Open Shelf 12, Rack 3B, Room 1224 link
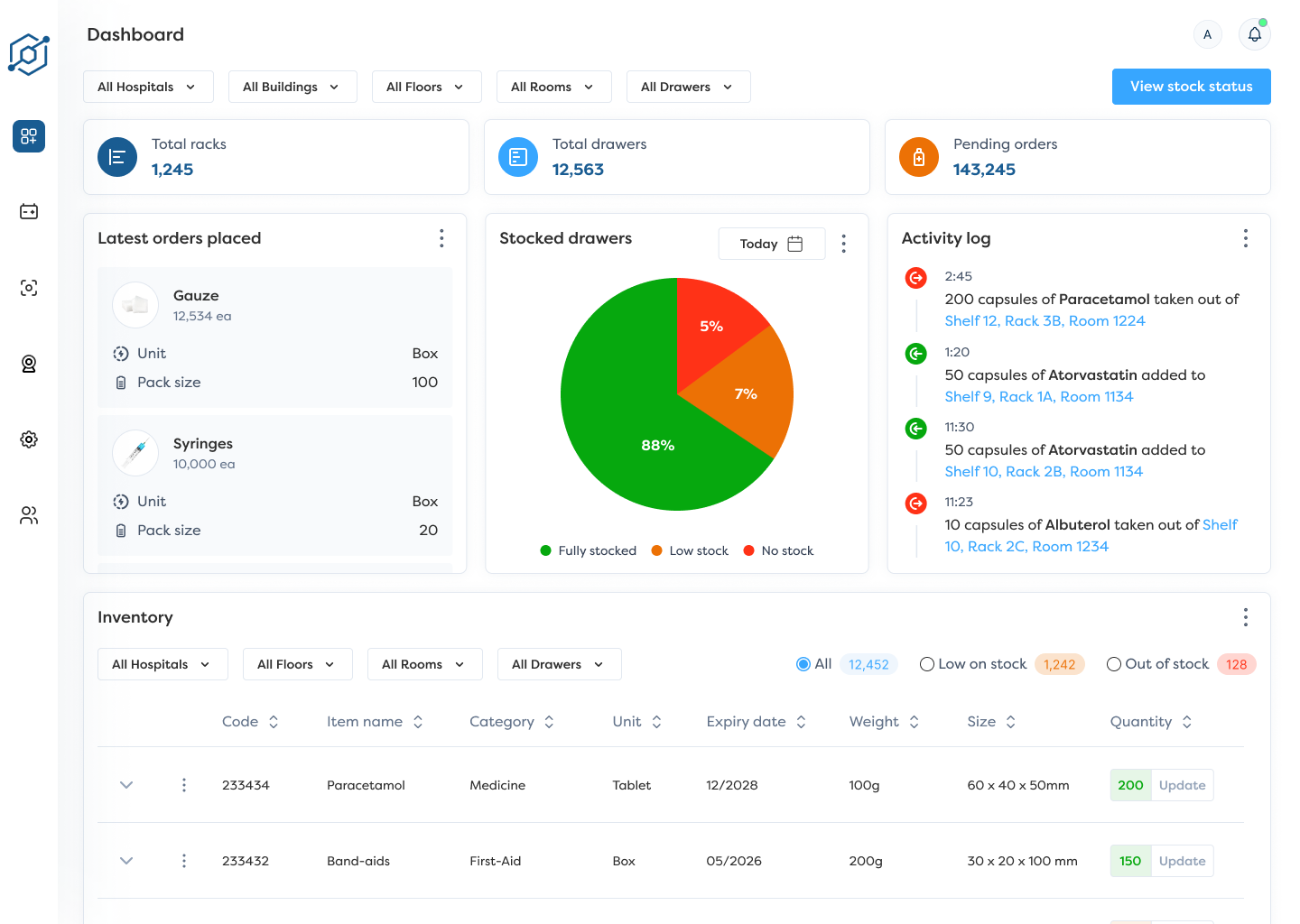This screenshot has height=924, width=1300. point(1045,320)
